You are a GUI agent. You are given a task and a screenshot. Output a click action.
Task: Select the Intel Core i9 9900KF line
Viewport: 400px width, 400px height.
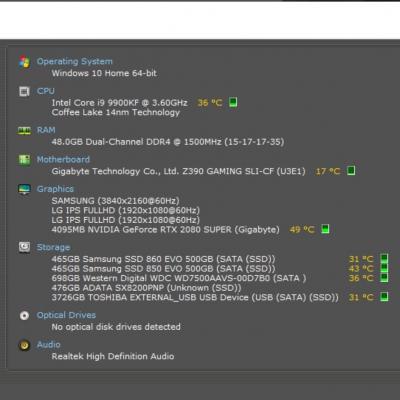pyautogui.click(x=119, y=103)
